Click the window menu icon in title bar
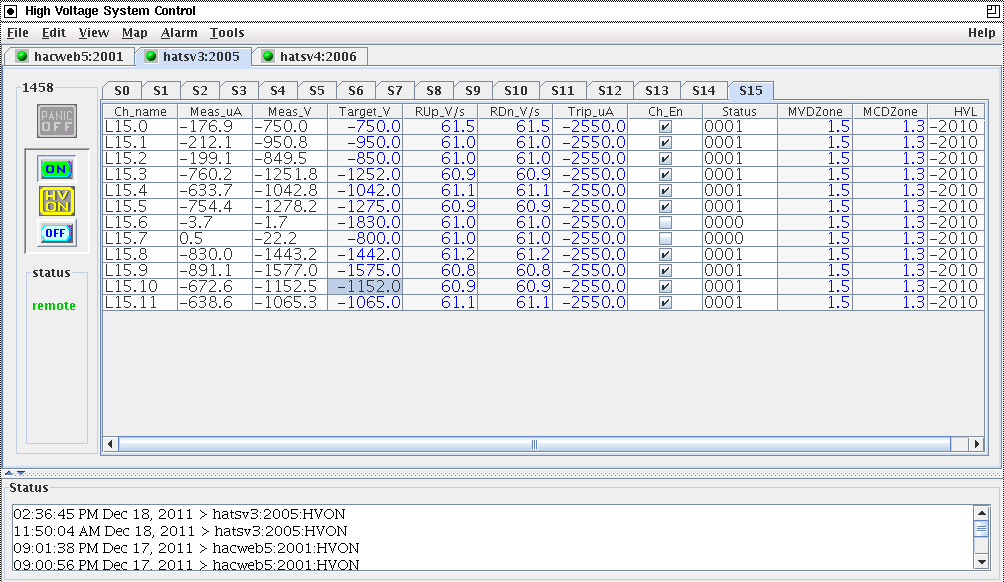The height and width of the screenshot is (582, 1004). click(x=11, y=11)
